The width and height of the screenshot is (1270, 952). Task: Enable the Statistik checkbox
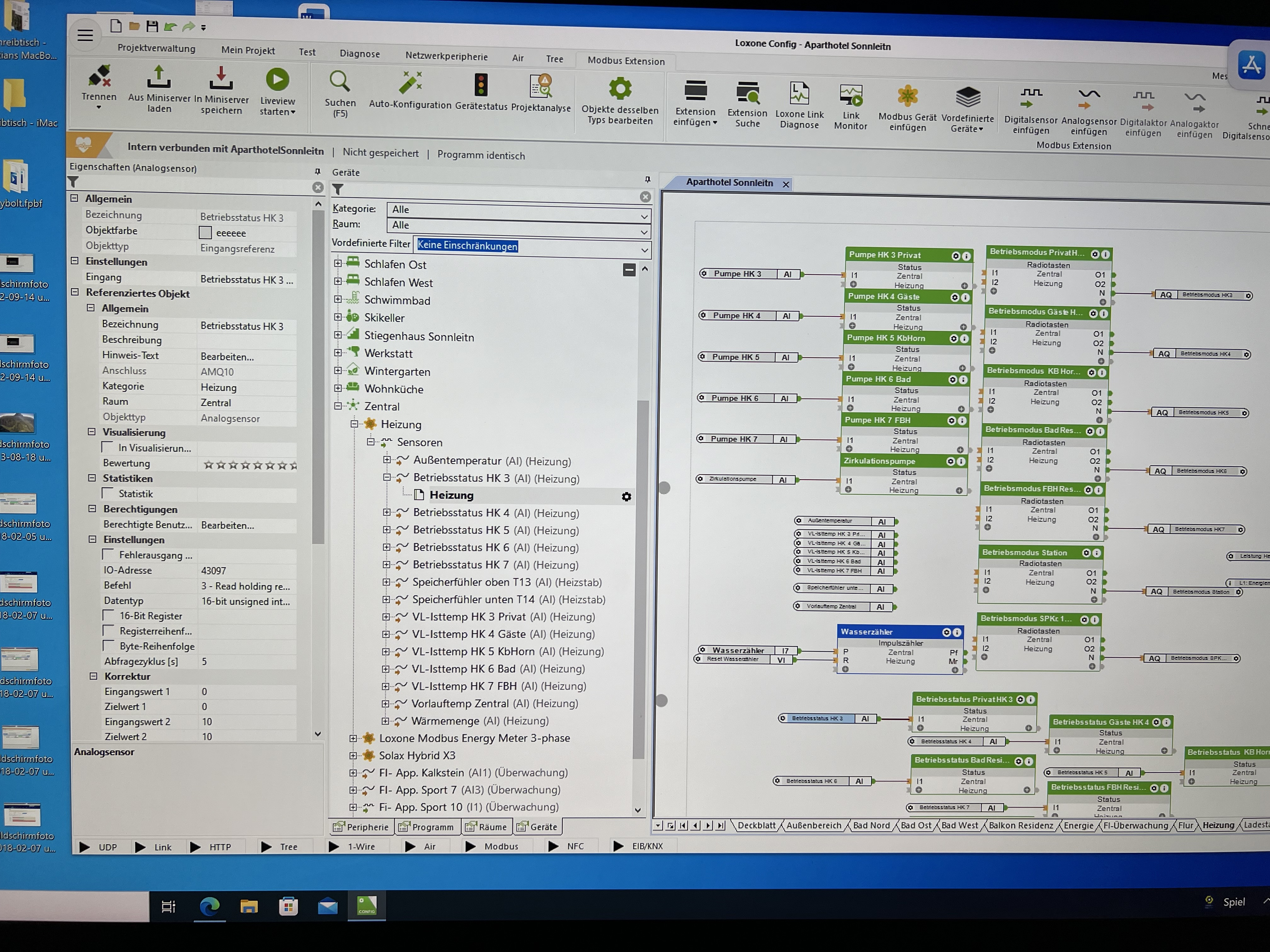click(x=107, y=493)
